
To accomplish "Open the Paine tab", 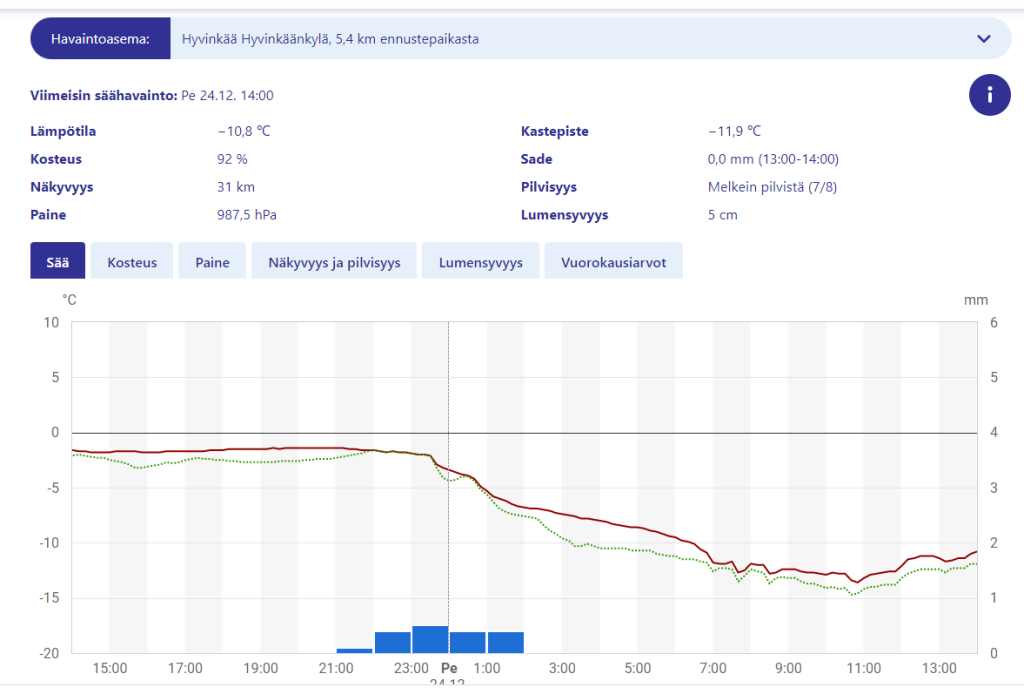I will click(212, 262).
